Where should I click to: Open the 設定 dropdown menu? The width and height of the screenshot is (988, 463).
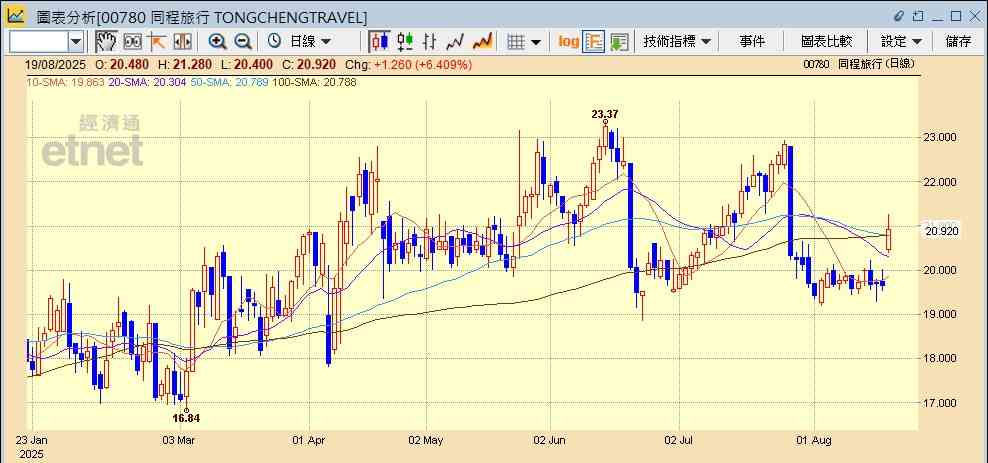coord(902,42)
